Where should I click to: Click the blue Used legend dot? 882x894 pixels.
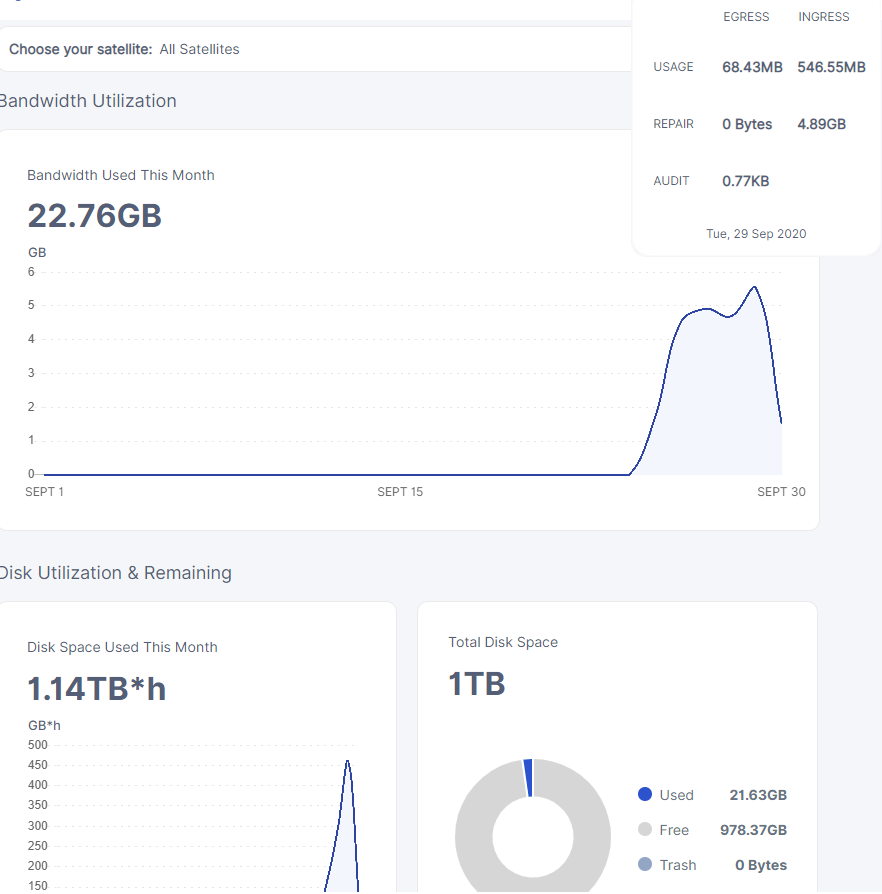(645, 795)
